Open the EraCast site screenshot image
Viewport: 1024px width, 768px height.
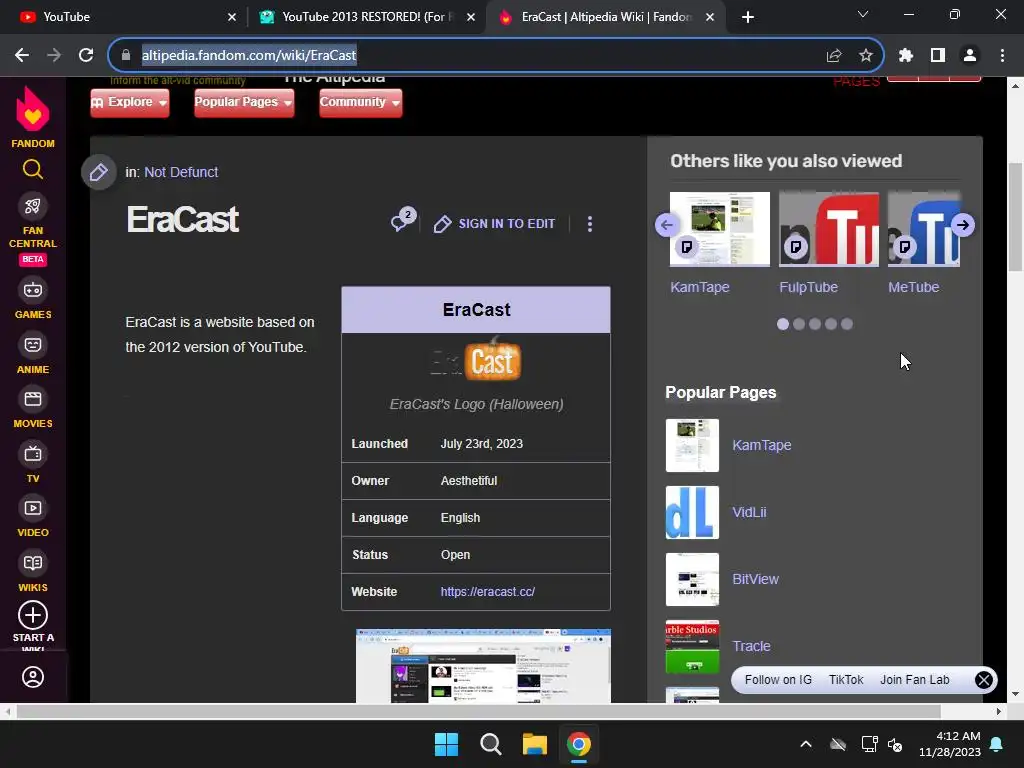(x=483, y=666)
